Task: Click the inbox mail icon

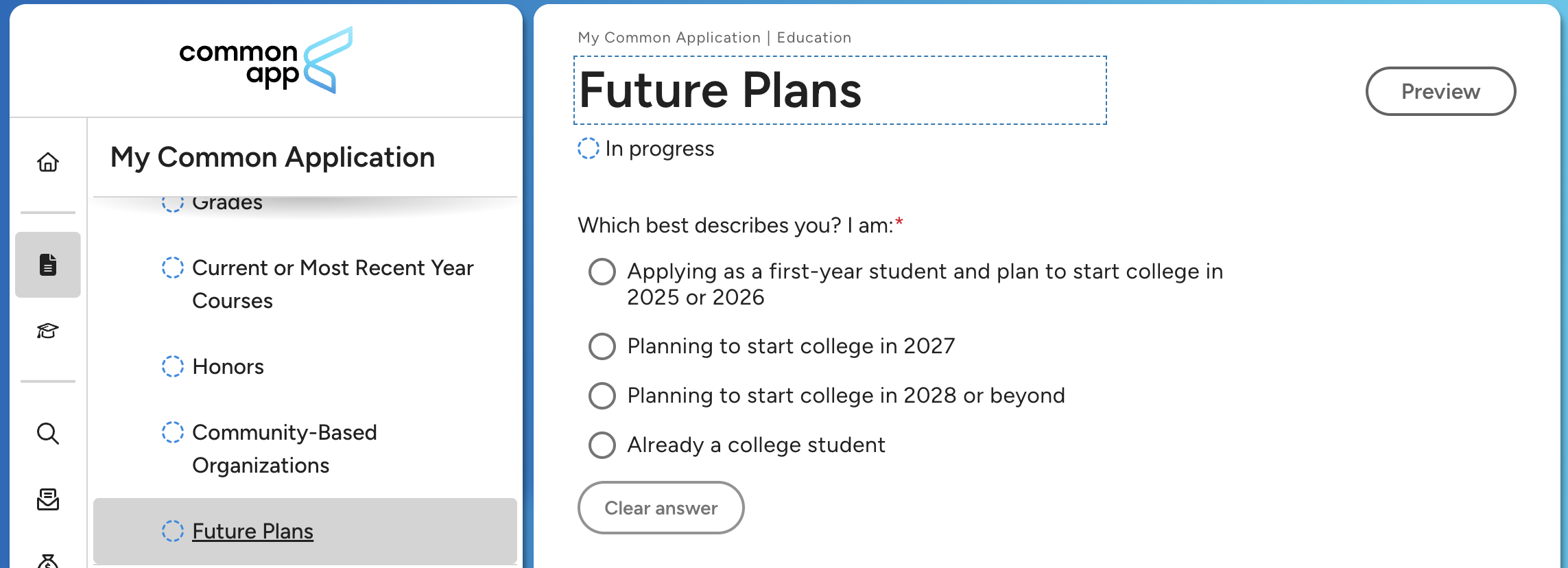Action: click(x=48, y=499)
